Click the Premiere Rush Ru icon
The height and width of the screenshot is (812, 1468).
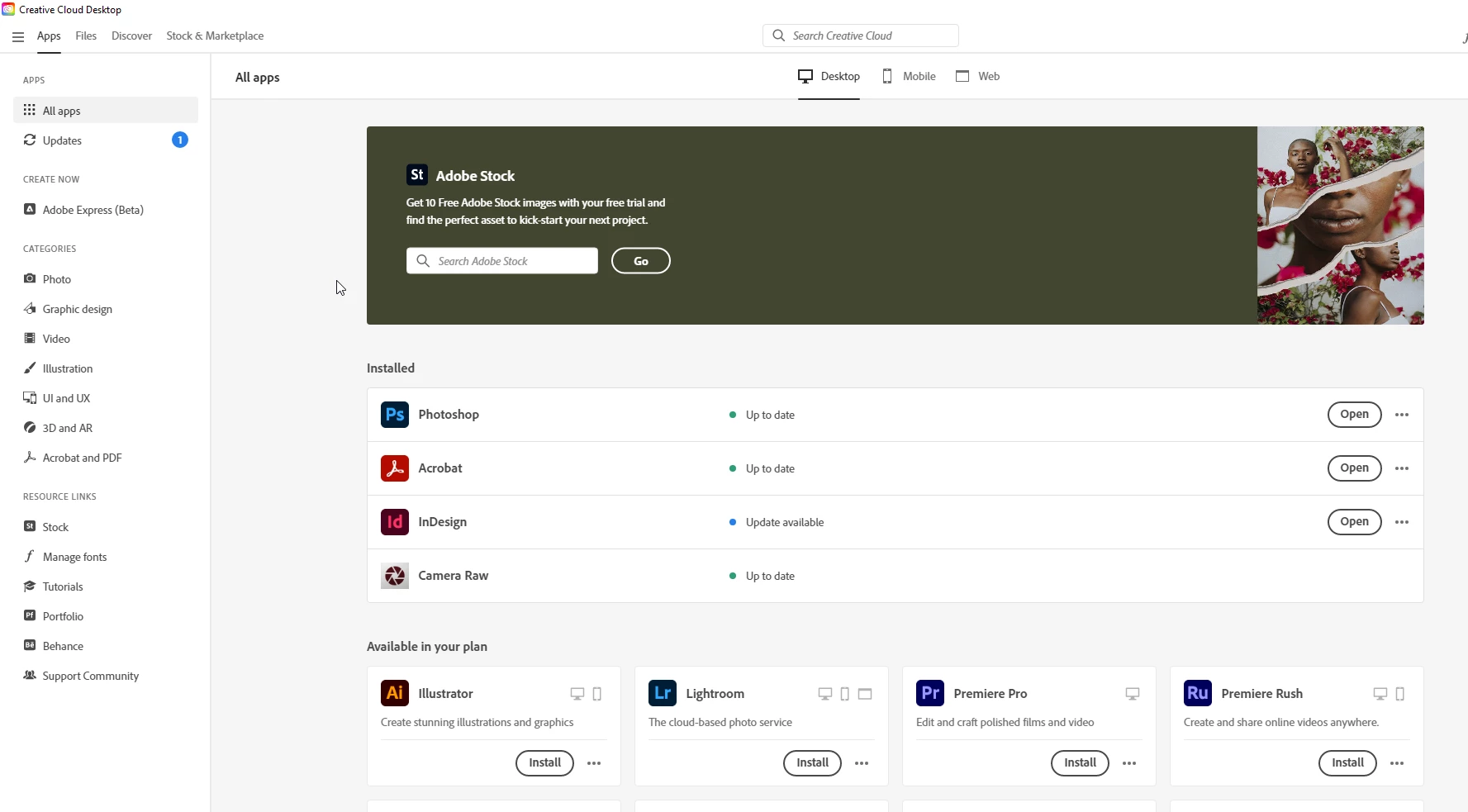[1198, 693]
